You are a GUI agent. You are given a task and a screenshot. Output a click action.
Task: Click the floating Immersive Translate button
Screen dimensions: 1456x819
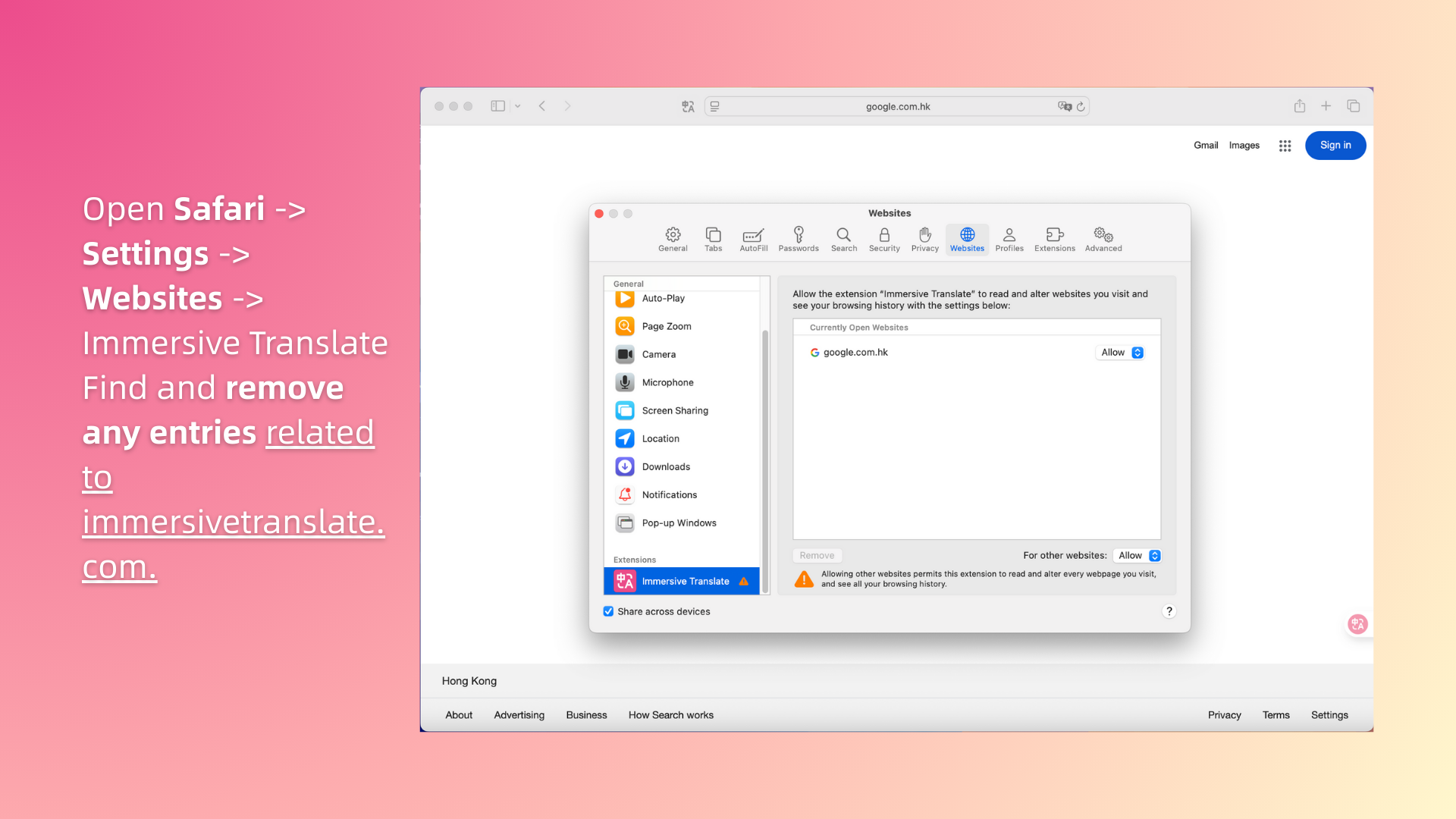pos(1357,624)
